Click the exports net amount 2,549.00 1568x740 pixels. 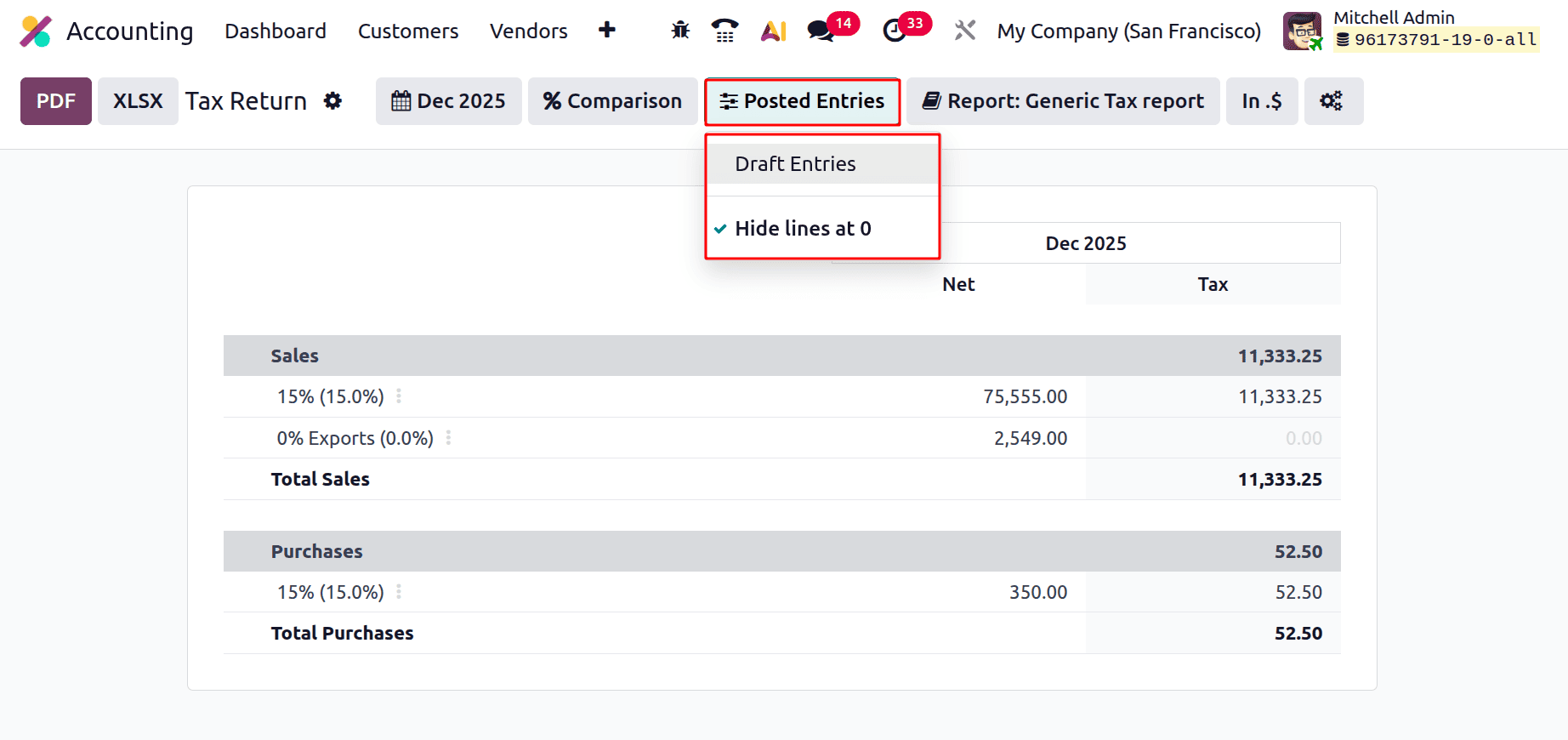point(1031,439)
